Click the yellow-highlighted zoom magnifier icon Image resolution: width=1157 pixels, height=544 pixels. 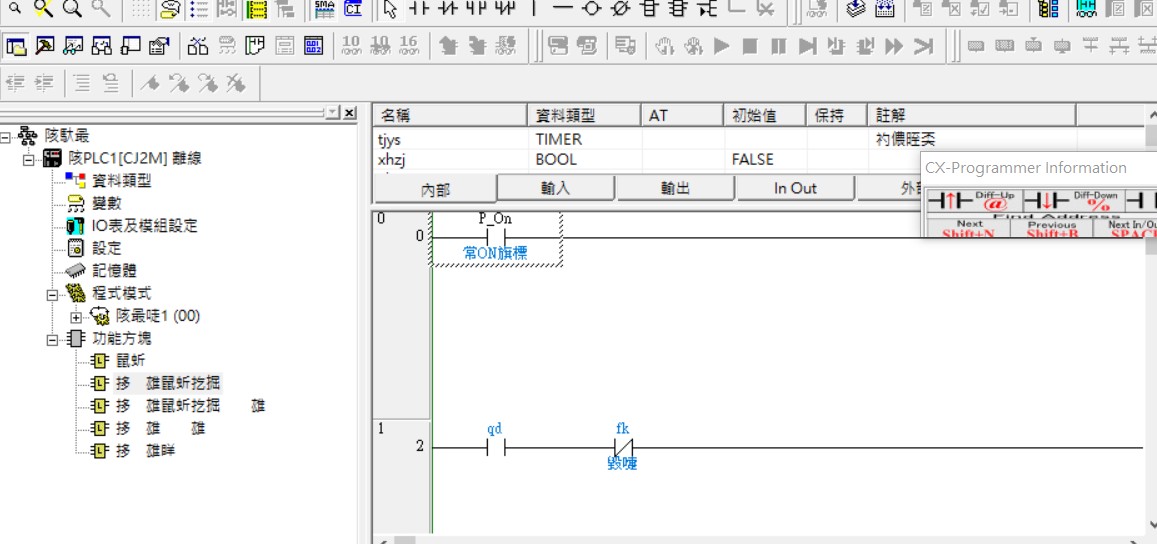[x=43, y=10]
